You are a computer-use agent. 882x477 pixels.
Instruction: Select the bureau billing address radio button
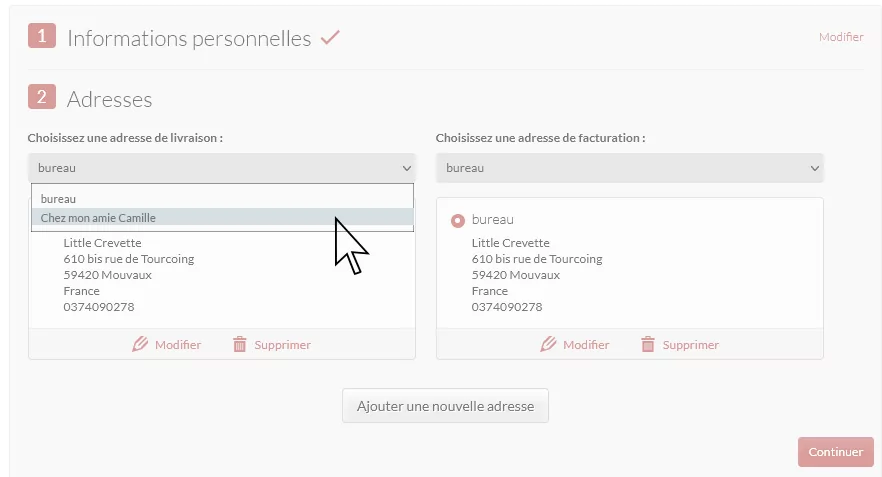(x=458, y=220)
